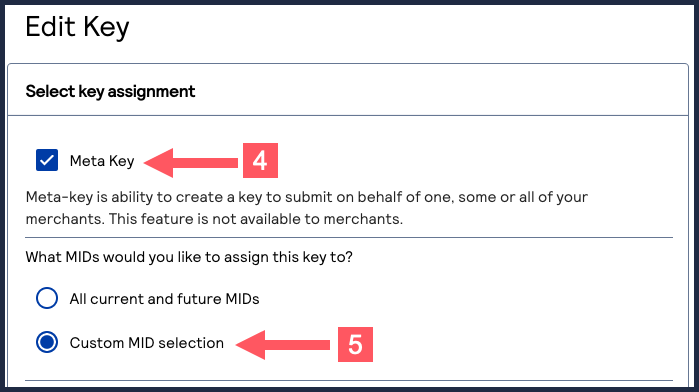Click the "Meta Key" label text
This screenshot has height=392, width=699.
pyautogui.click(x=102, y=161)
